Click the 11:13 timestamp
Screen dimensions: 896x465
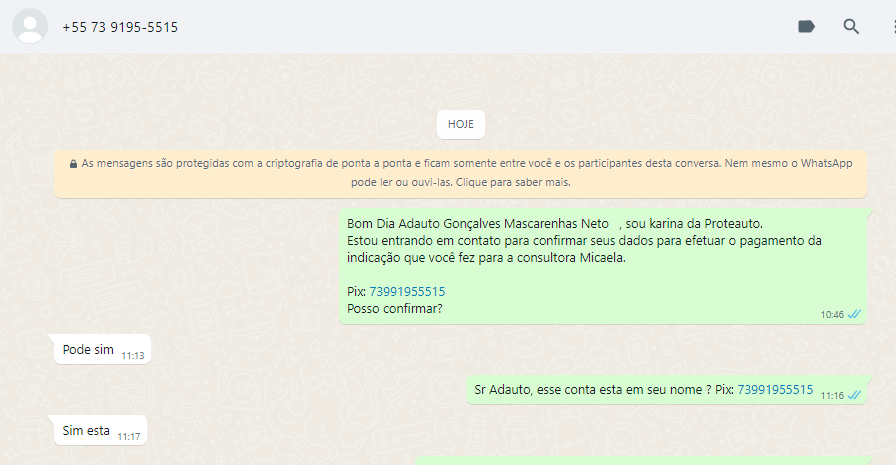coord(132,355)
